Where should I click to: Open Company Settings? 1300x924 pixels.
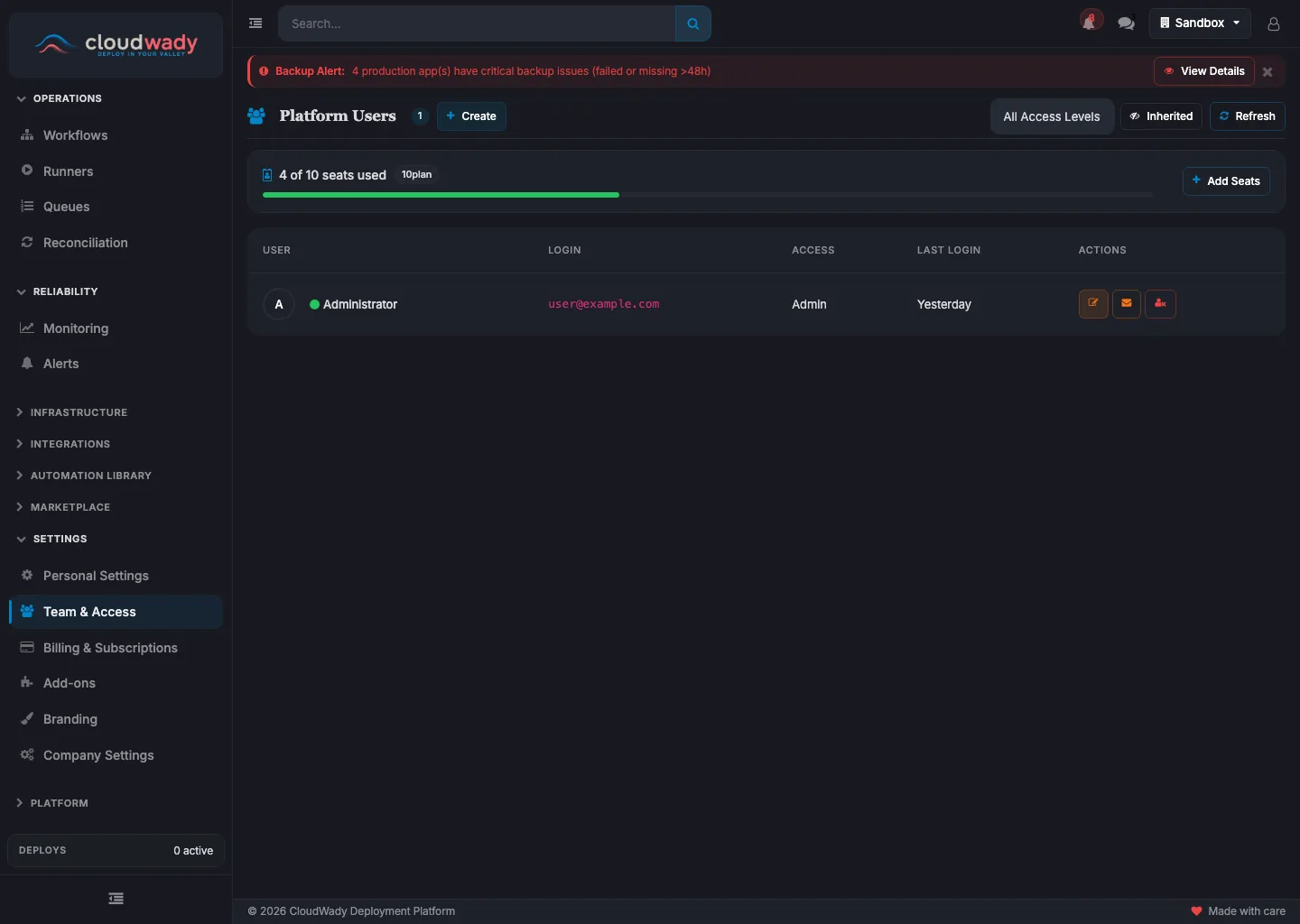[x=116, y=755]
